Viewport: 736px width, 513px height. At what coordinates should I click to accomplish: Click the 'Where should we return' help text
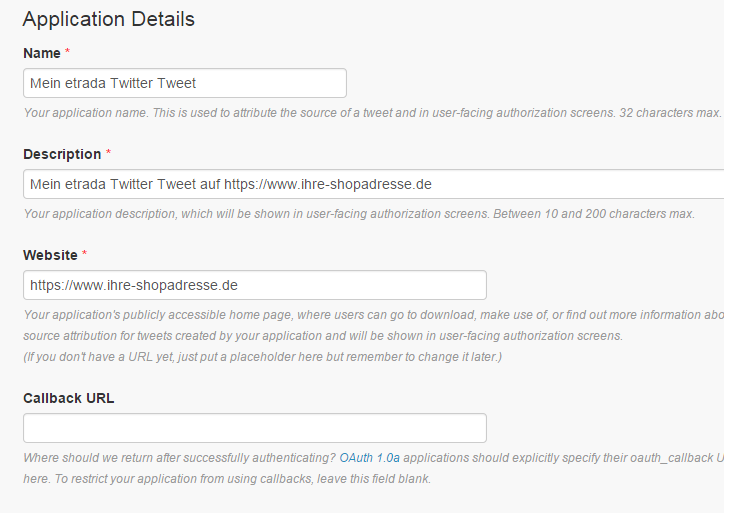pyautogui.click(x=180, y=458)
